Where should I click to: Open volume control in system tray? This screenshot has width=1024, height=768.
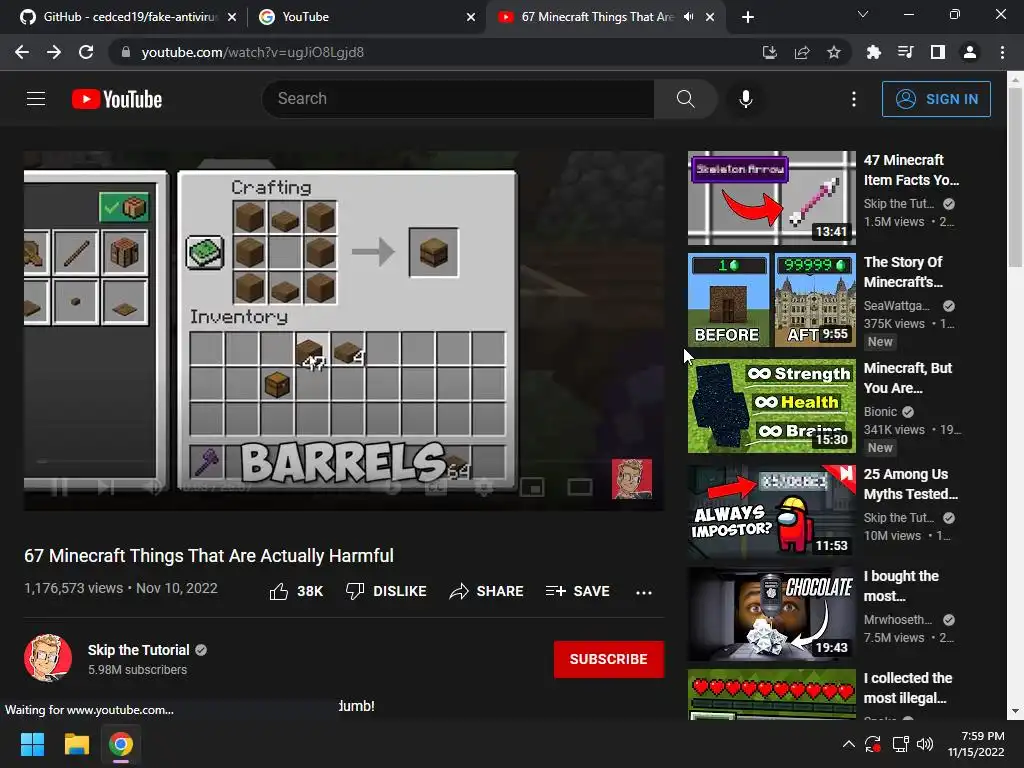coord(925,744)
